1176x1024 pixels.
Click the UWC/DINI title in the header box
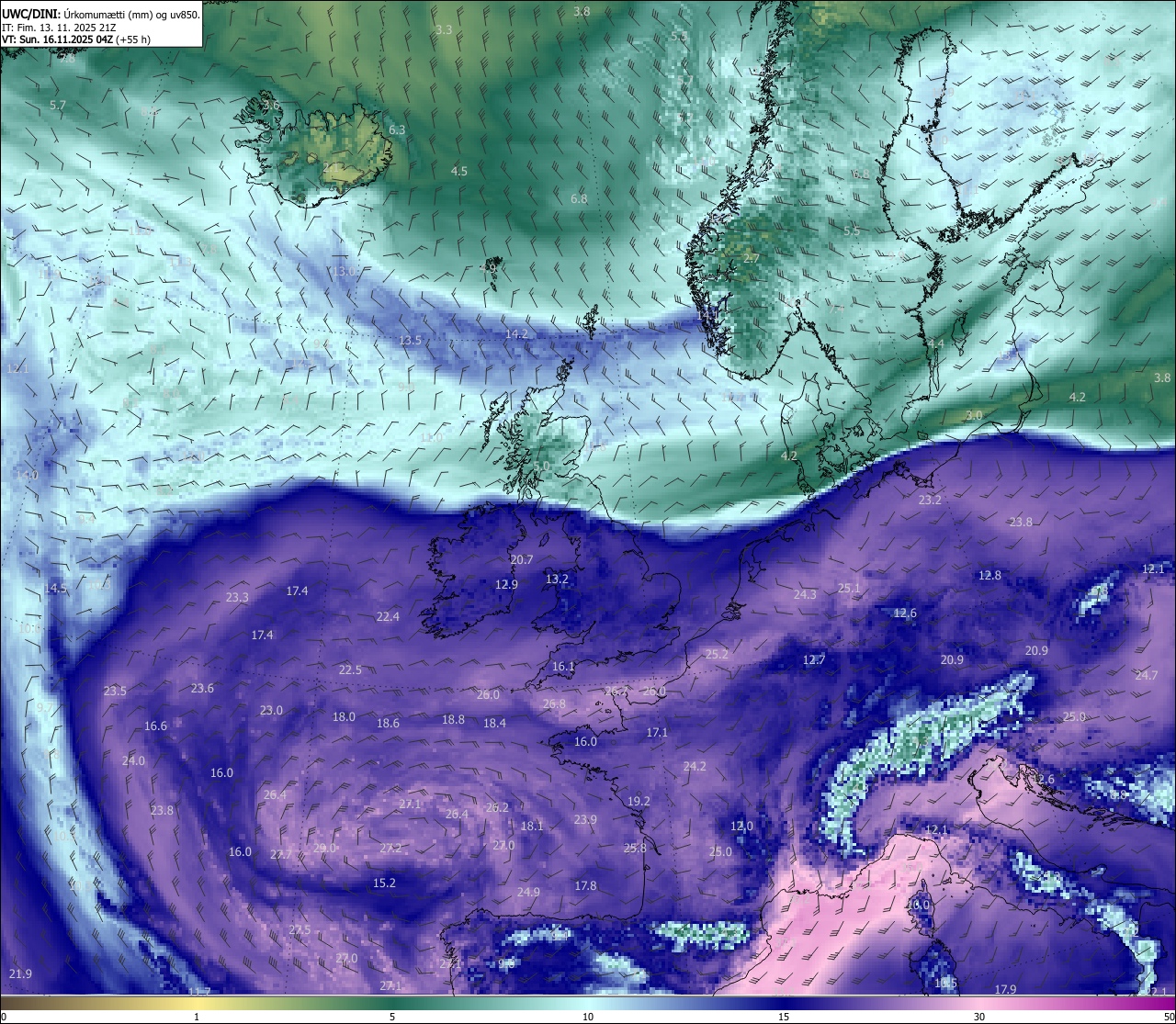pyautogui.click(x=30, y=15)
